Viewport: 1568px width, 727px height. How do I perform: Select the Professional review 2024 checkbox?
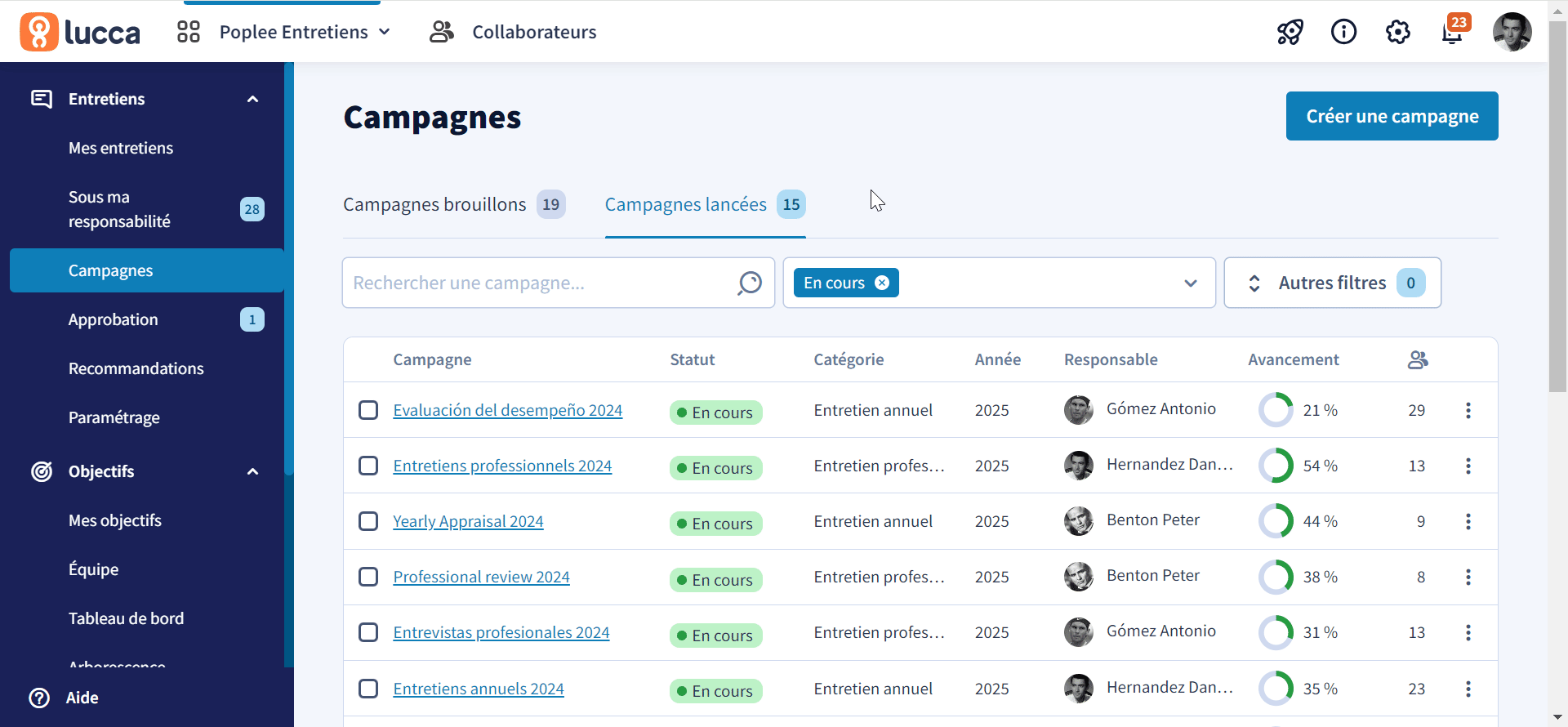pos(368,577)
